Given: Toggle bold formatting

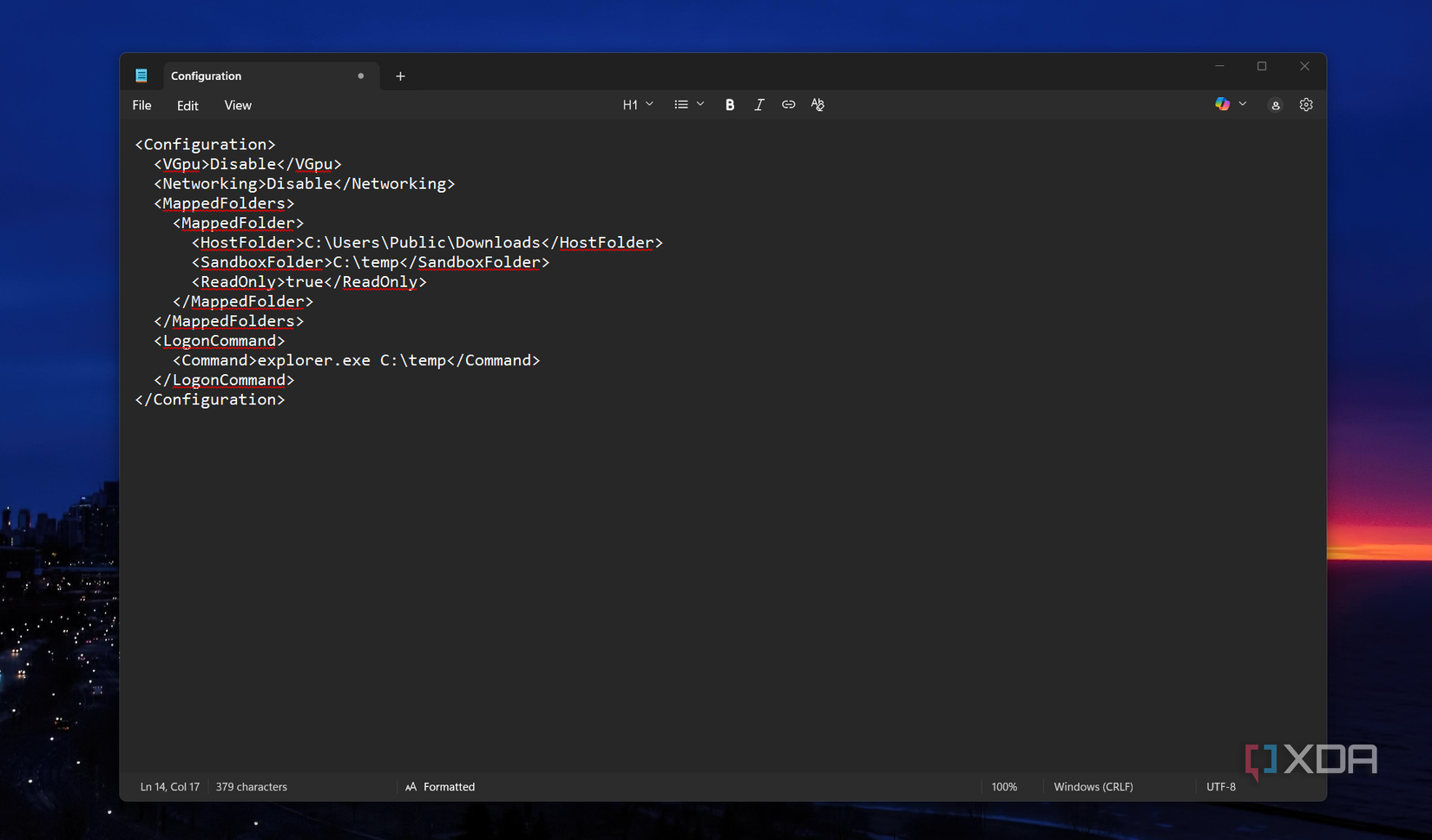Looking at the screenshot, I should point(729,104).
